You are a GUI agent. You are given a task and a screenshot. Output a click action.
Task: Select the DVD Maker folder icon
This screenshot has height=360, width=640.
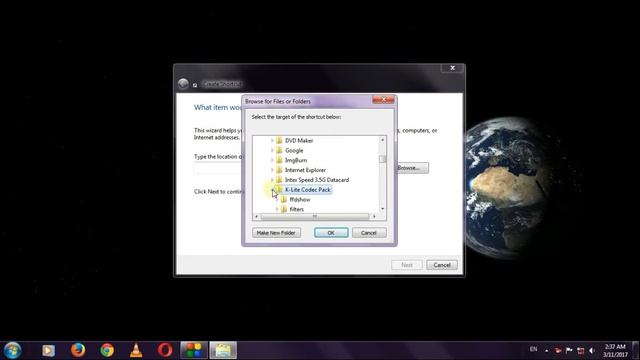280,140
